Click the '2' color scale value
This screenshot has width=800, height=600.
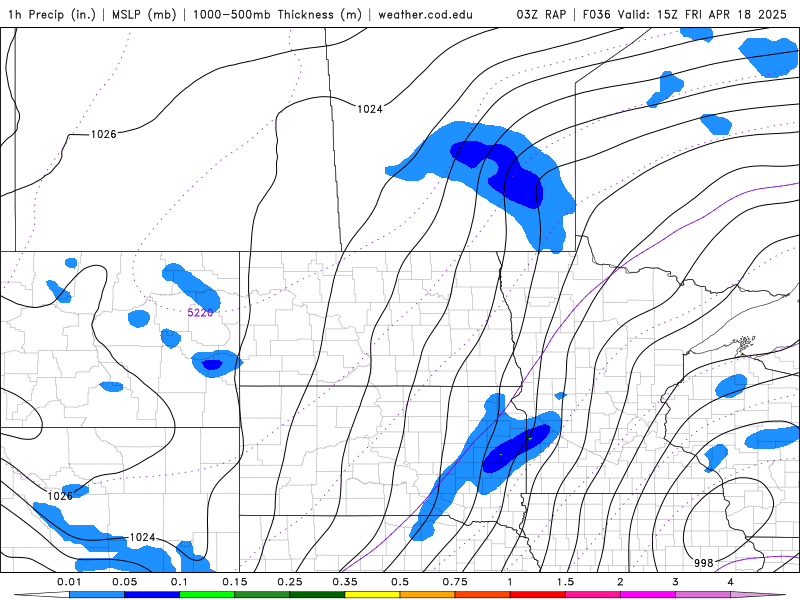coord(620,582)
